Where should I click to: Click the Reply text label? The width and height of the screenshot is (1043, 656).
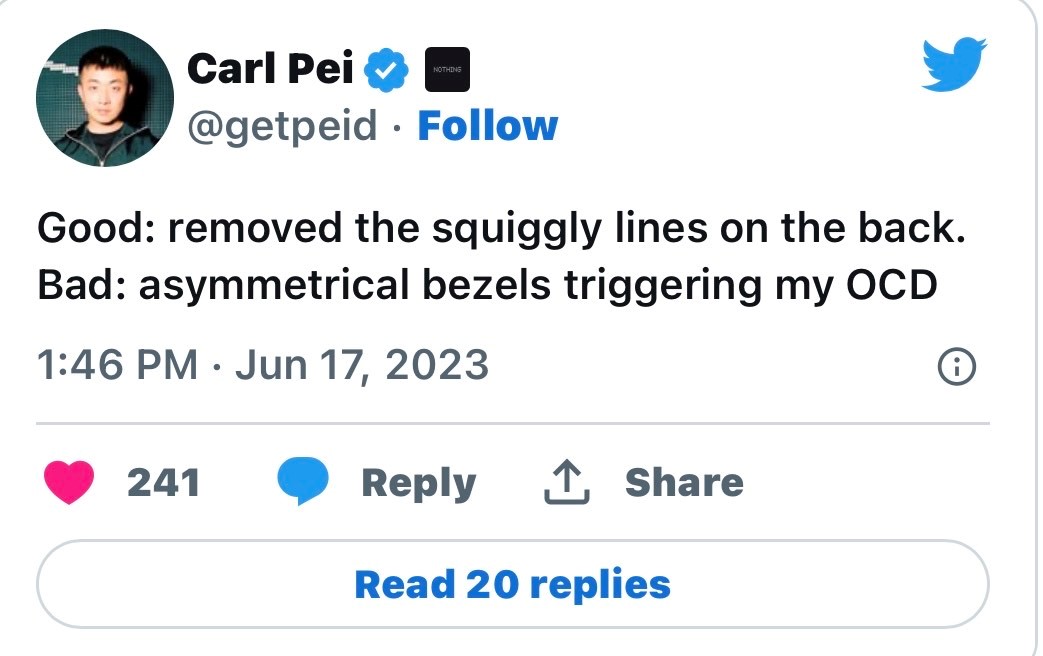[418, 483]
